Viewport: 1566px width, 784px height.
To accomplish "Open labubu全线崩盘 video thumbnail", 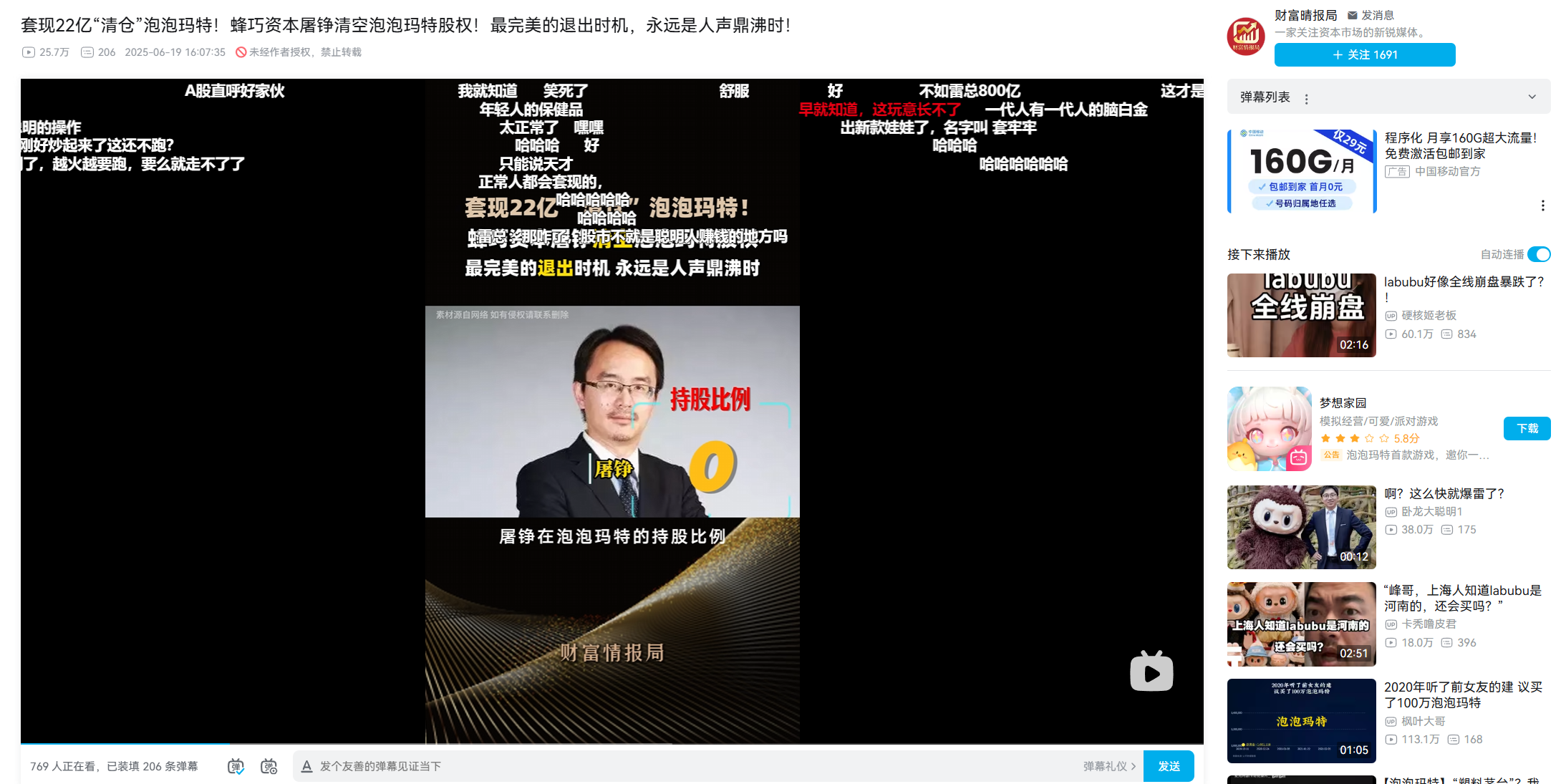I will (x=1302, y=315).
